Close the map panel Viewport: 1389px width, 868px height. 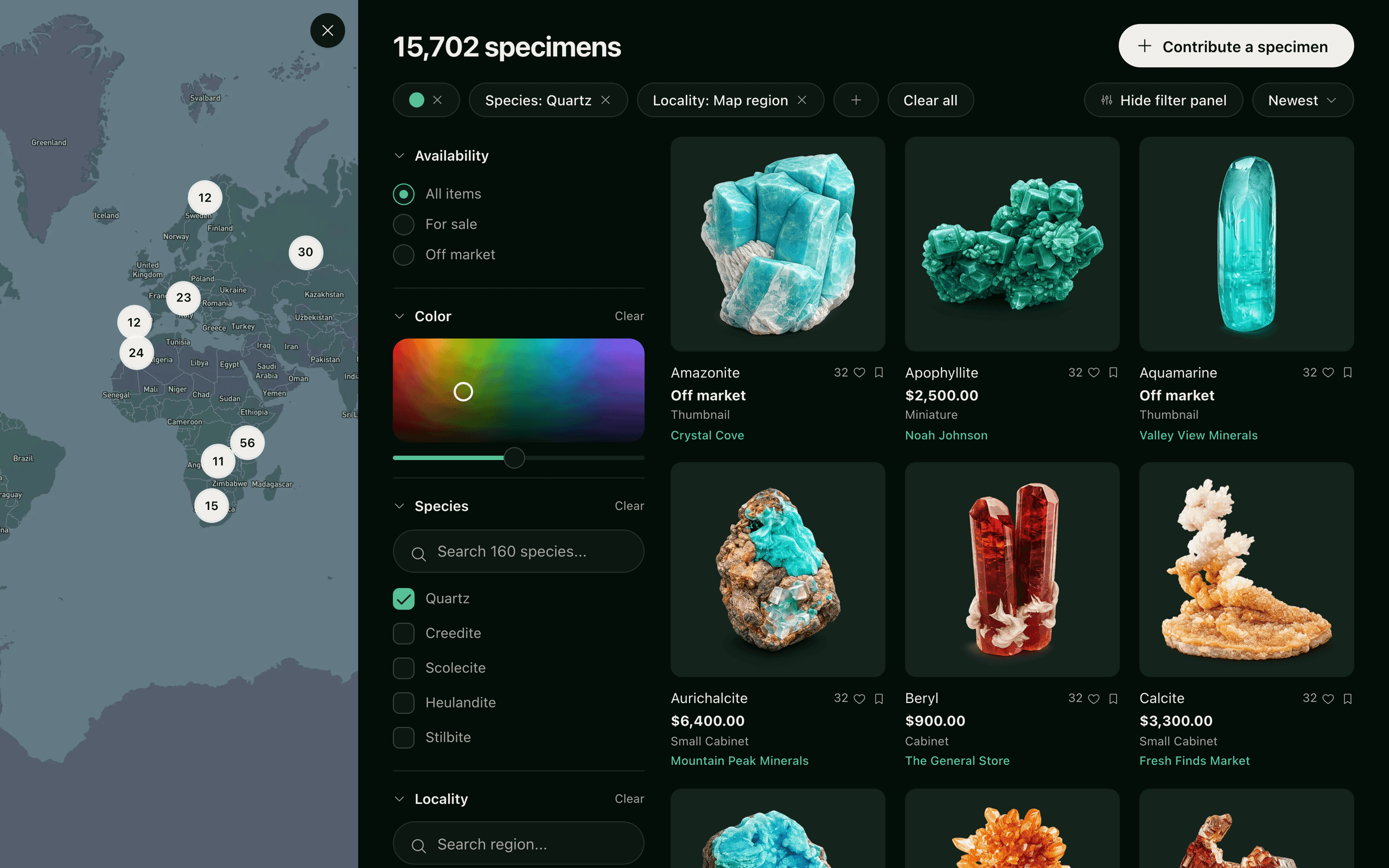(327, 30)
